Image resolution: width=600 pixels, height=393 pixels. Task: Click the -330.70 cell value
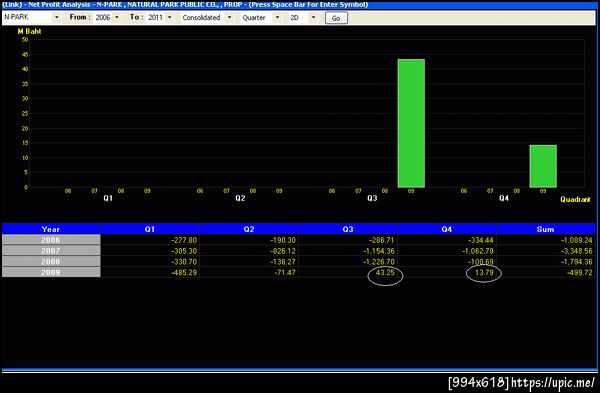[184, 262]
